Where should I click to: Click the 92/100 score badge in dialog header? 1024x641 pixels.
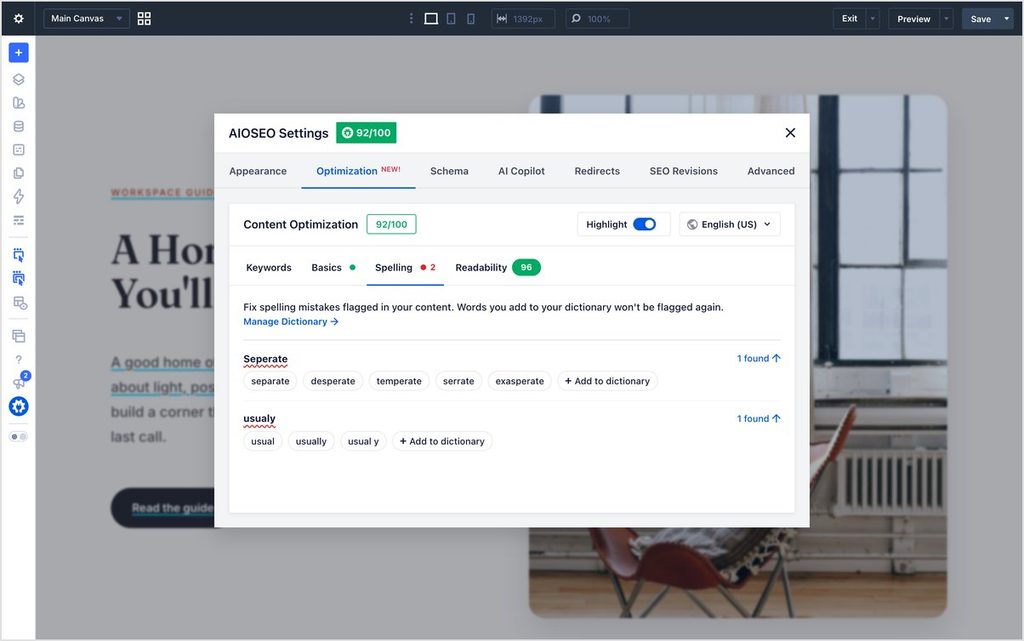(366, 133)
